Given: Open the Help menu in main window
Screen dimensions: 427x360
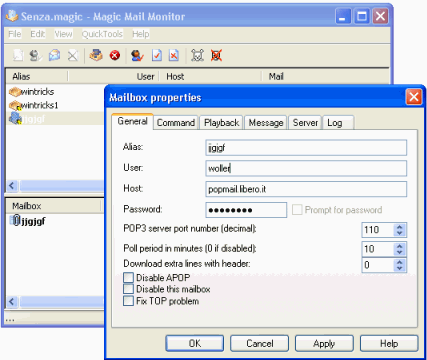Looking at the screenshot, I should pos(141,34).
